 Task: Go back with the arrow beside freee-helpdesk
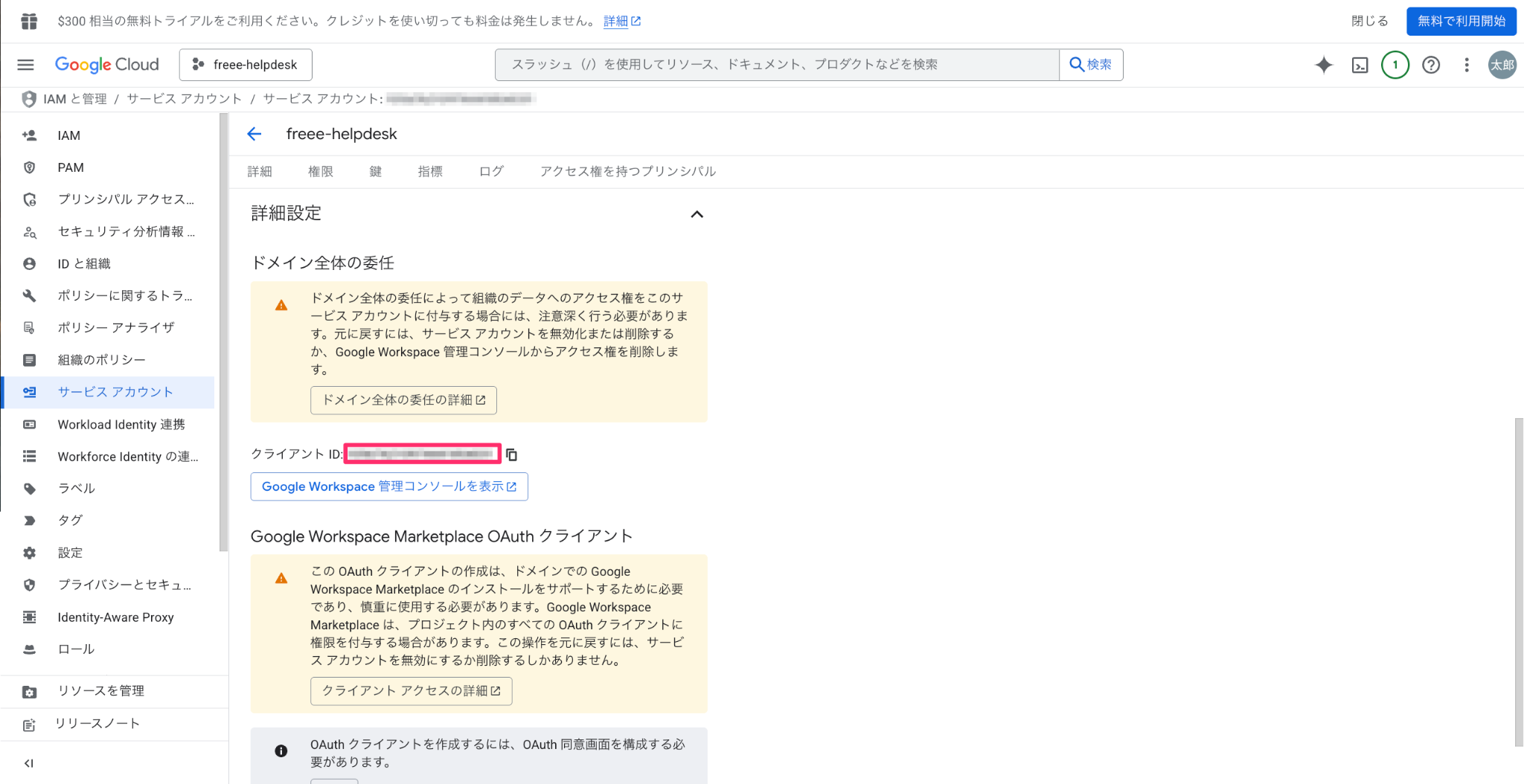(254, 134)
